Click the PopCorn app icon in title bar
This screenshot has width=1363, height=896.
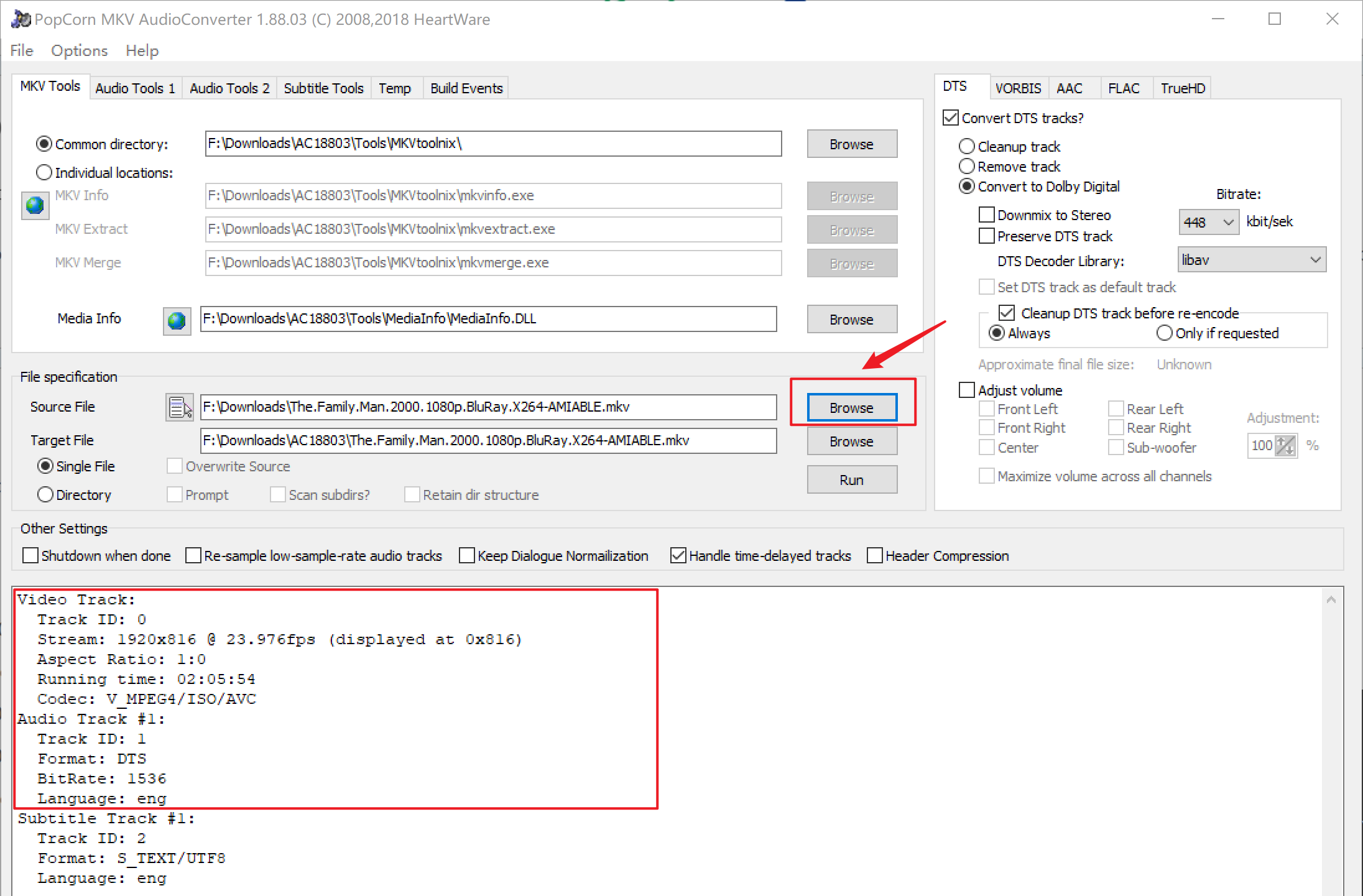pyautogui.click(x=21, y=19)
